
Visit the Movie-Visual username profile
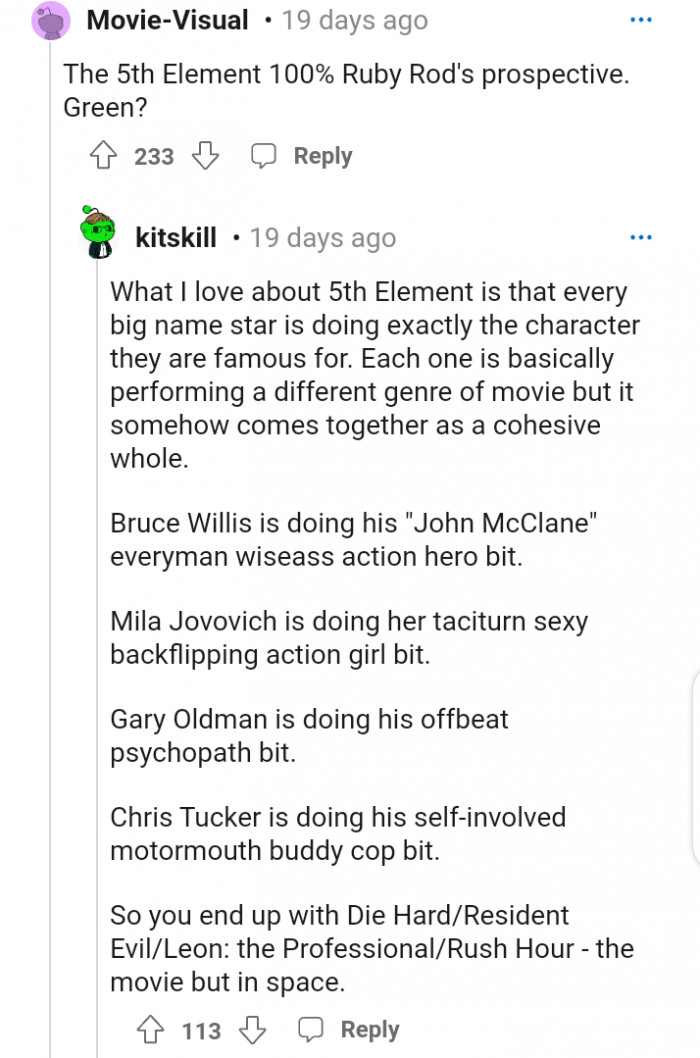click(167, 20)
